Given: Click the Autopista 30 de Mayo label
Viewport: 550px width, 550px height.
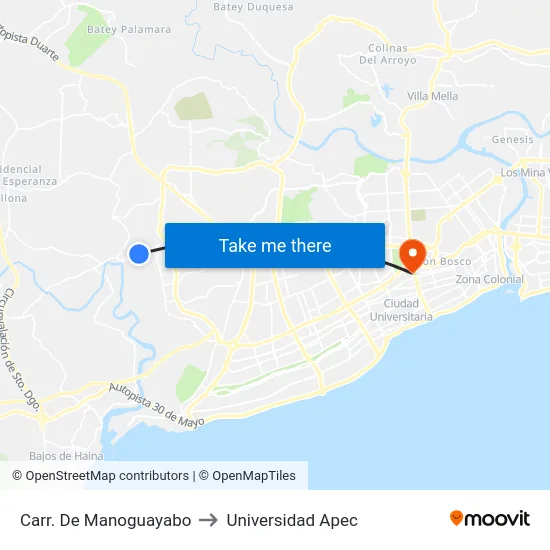Looking at the screenshot, I should click(x=156, y=406).
